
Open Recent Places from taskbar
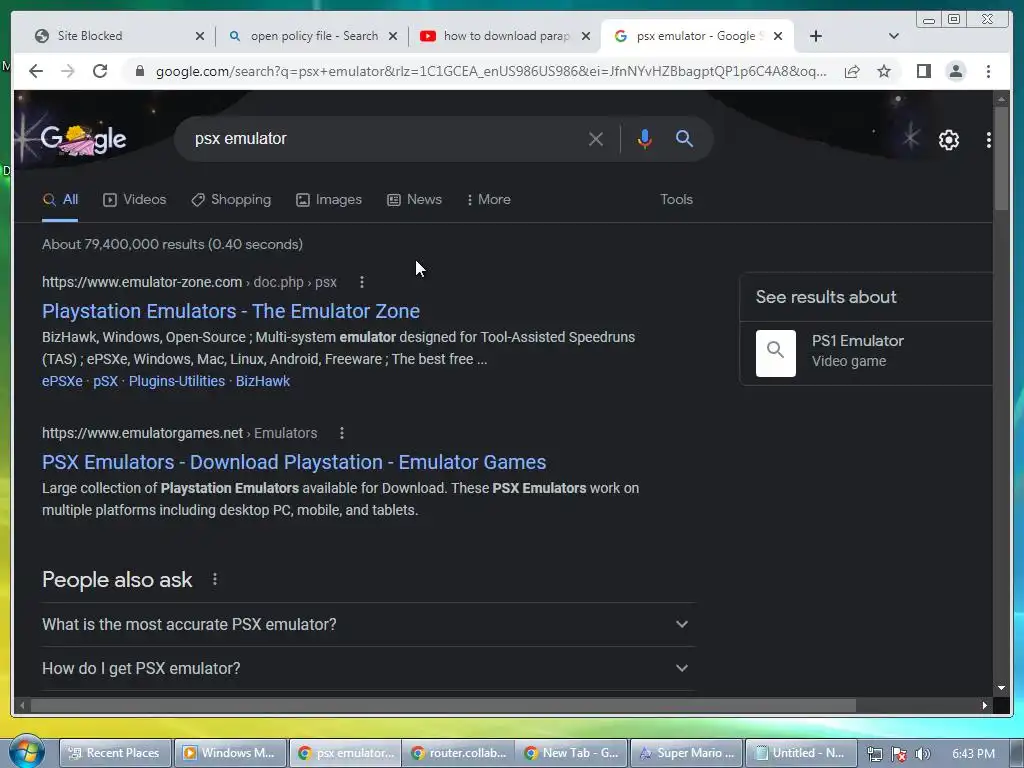(x=115, y=753)
